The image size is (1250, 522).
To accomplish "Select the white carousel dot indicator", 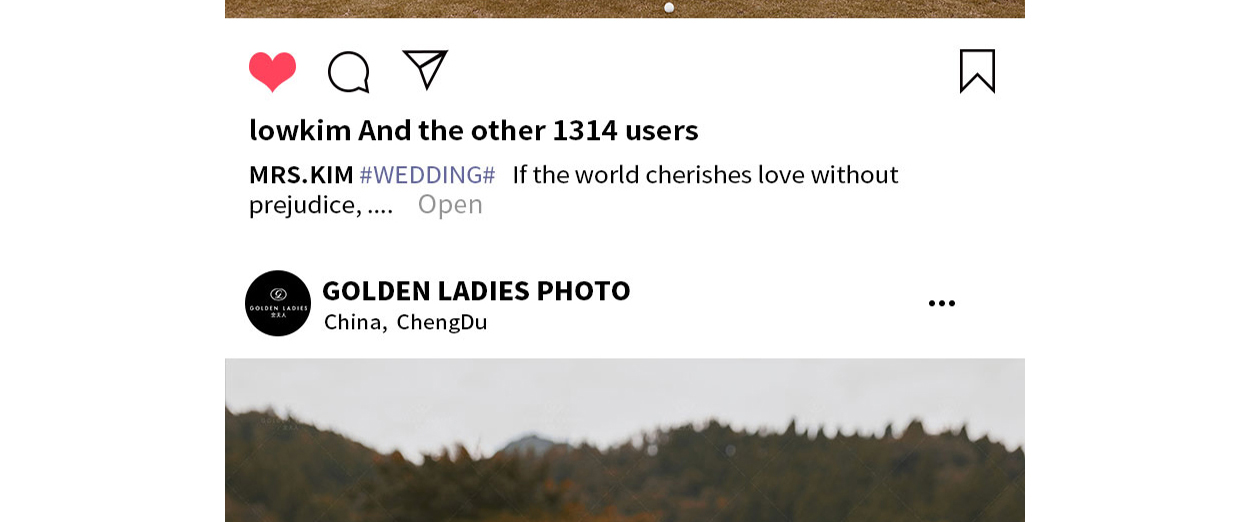I will (x=669, y=7).
